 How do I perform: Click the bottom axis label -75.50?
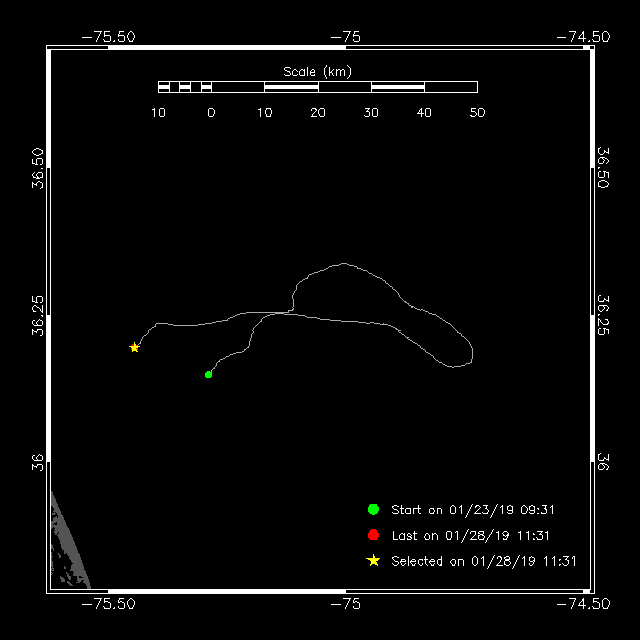point(108,604)
